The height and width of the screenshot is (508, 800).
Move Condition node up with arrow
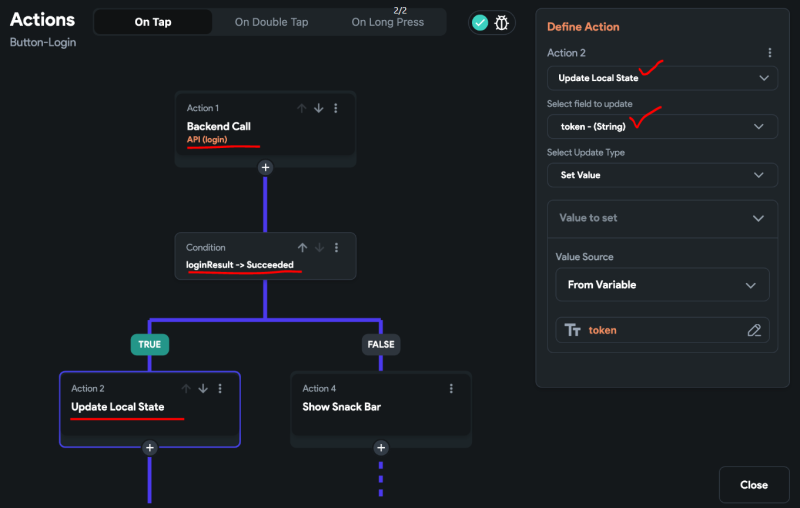(303, 247)
